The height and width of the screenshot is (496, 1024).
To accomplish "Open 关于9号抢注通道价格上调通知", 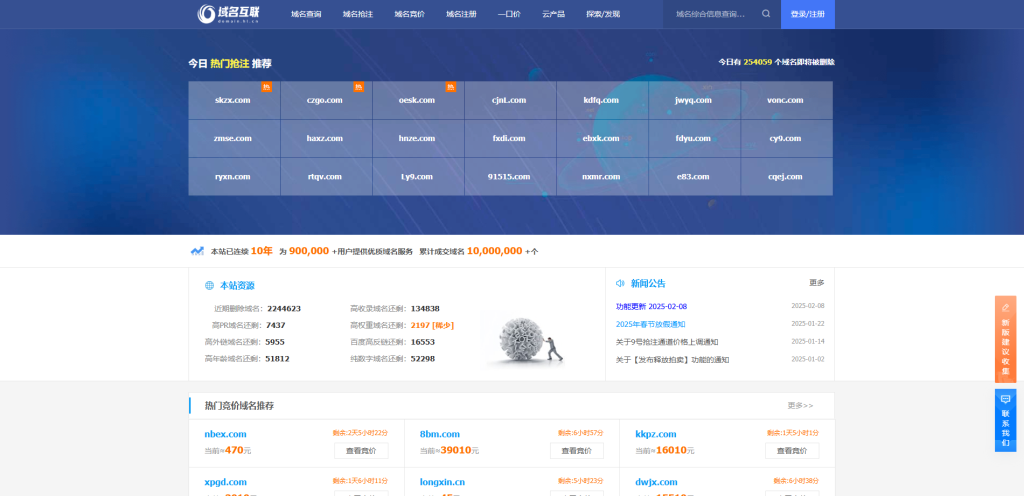I will click(667, 341).
